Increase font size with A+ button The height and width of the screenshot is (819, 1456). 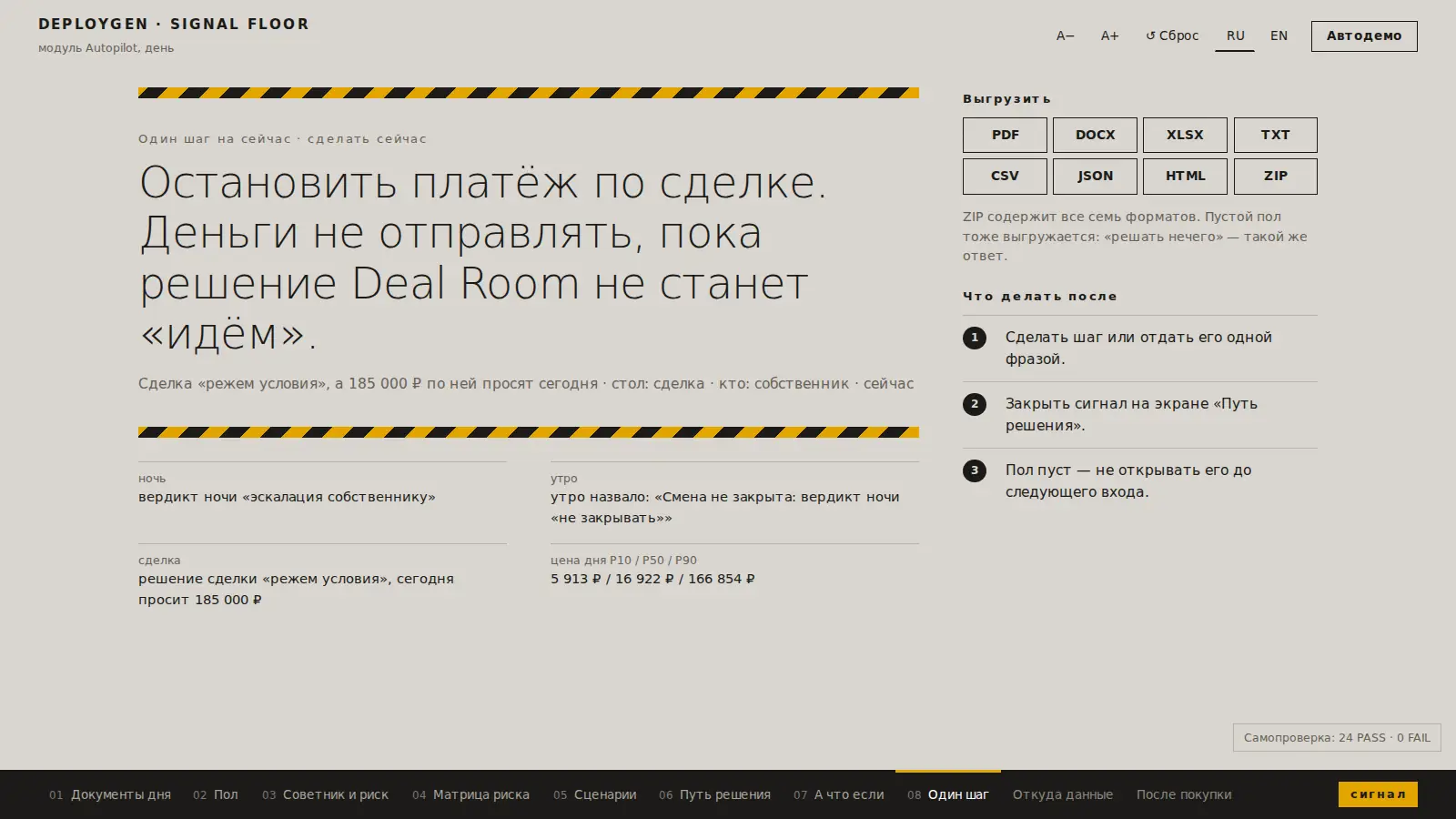tap(1109, 36)
